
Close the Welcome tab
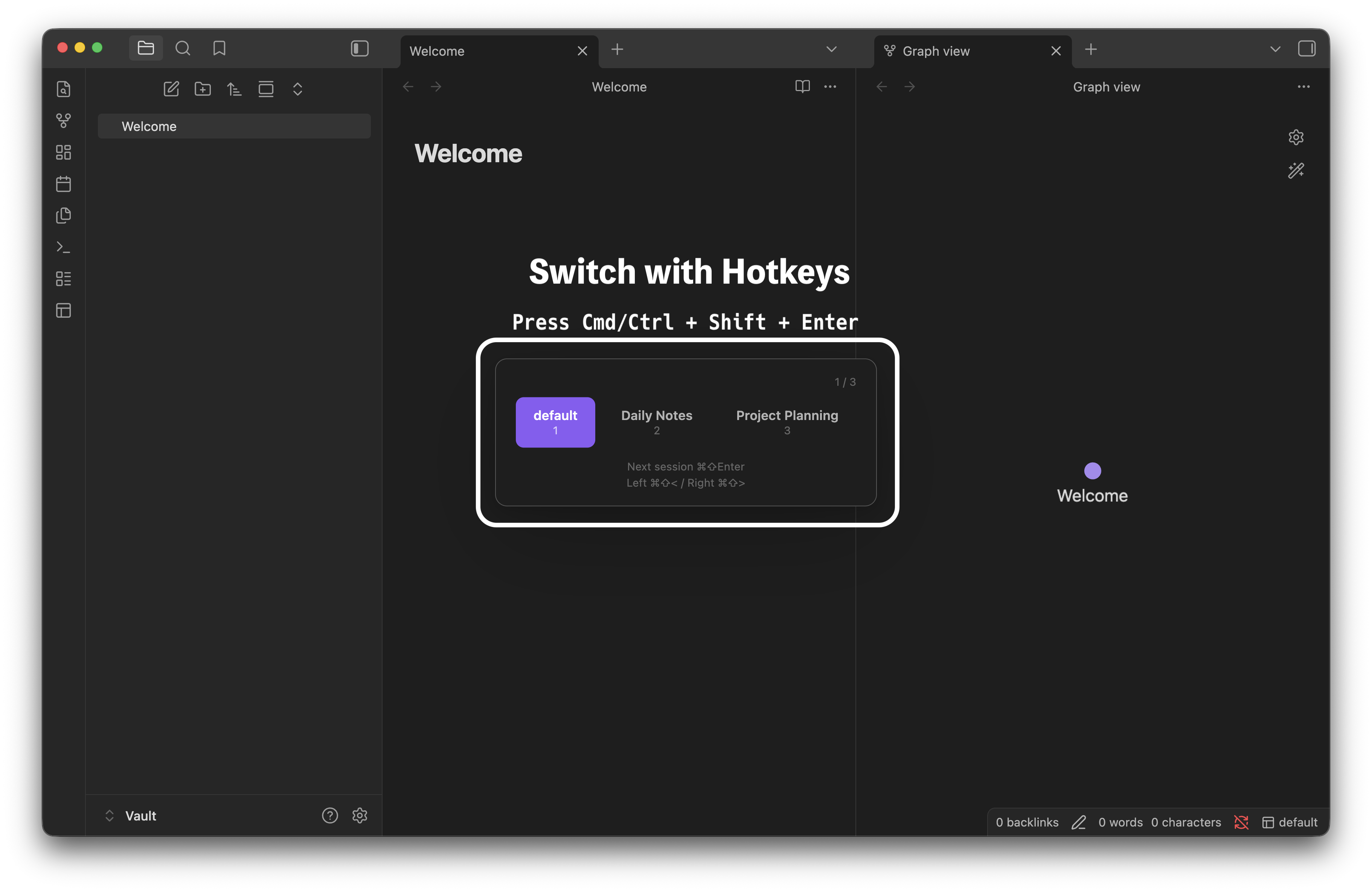[582, 51]
